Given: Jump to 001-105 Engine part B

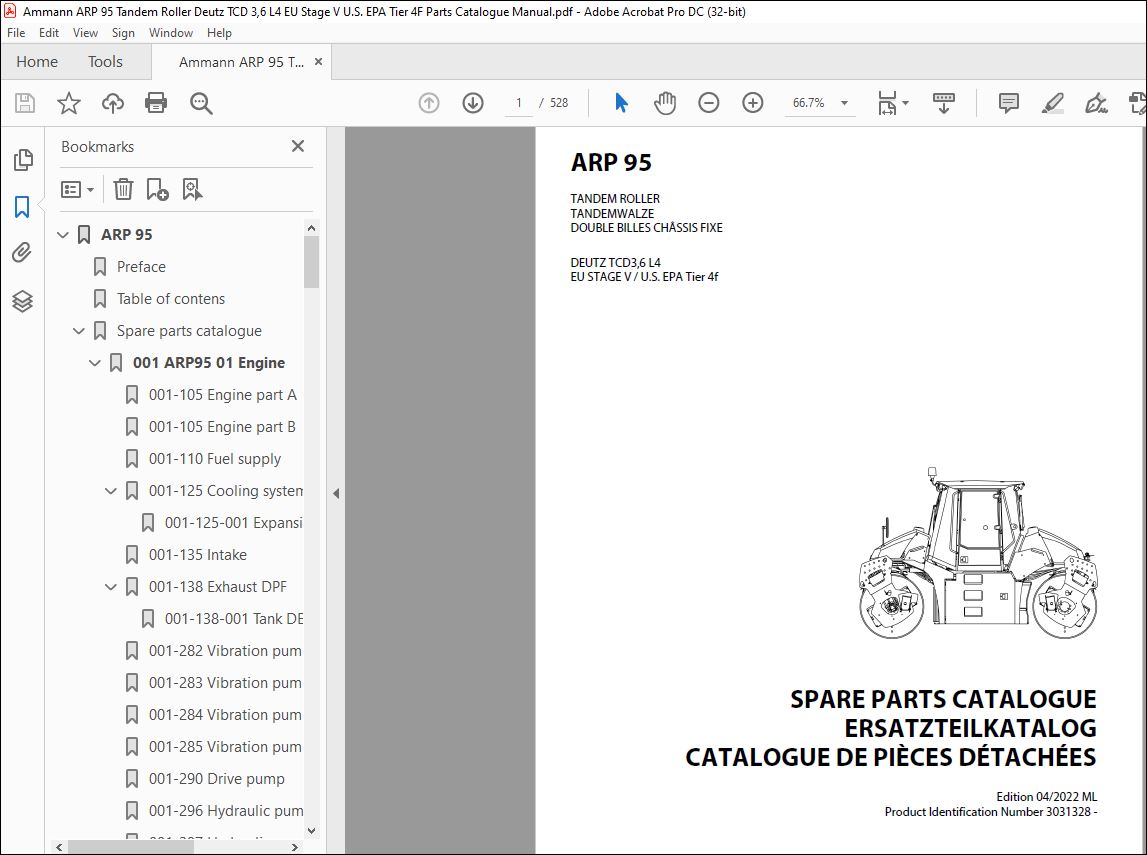Looking at the screenshot, I should pos(222,427).
